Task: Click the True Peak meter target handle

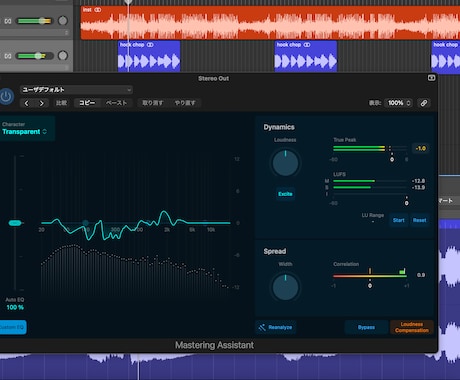Action: pos(392,159)
